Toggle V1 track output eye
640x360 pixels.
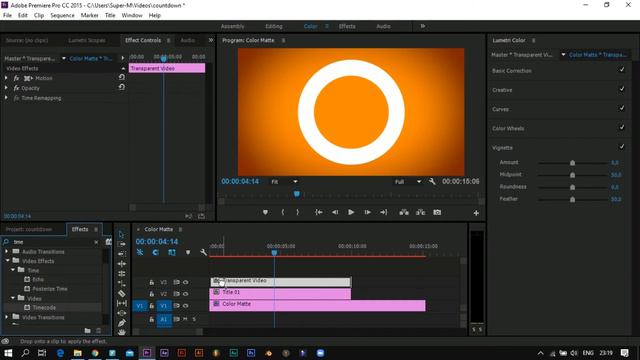pos(186,306)
